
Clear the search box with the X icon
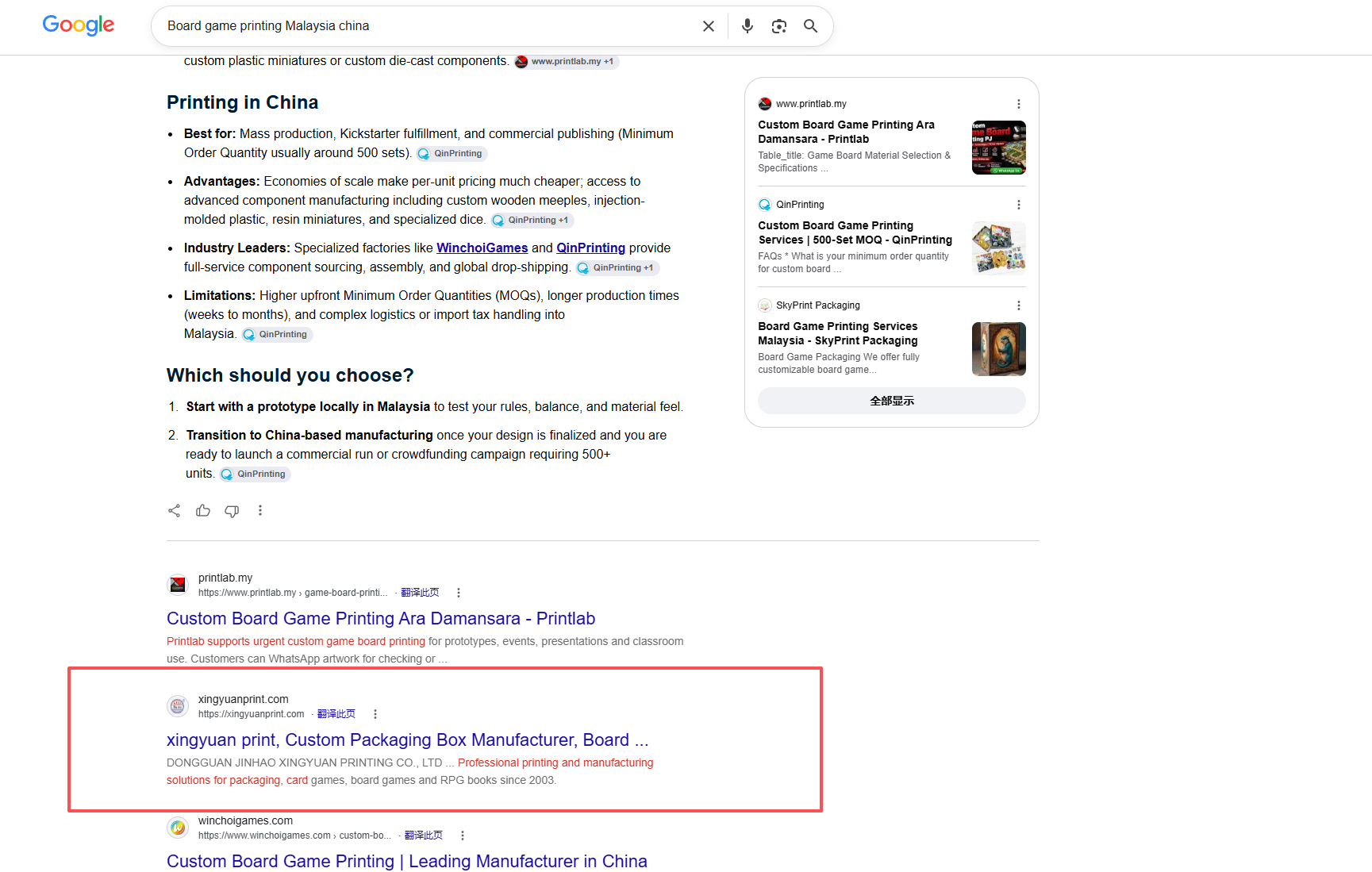coord(709,26)
